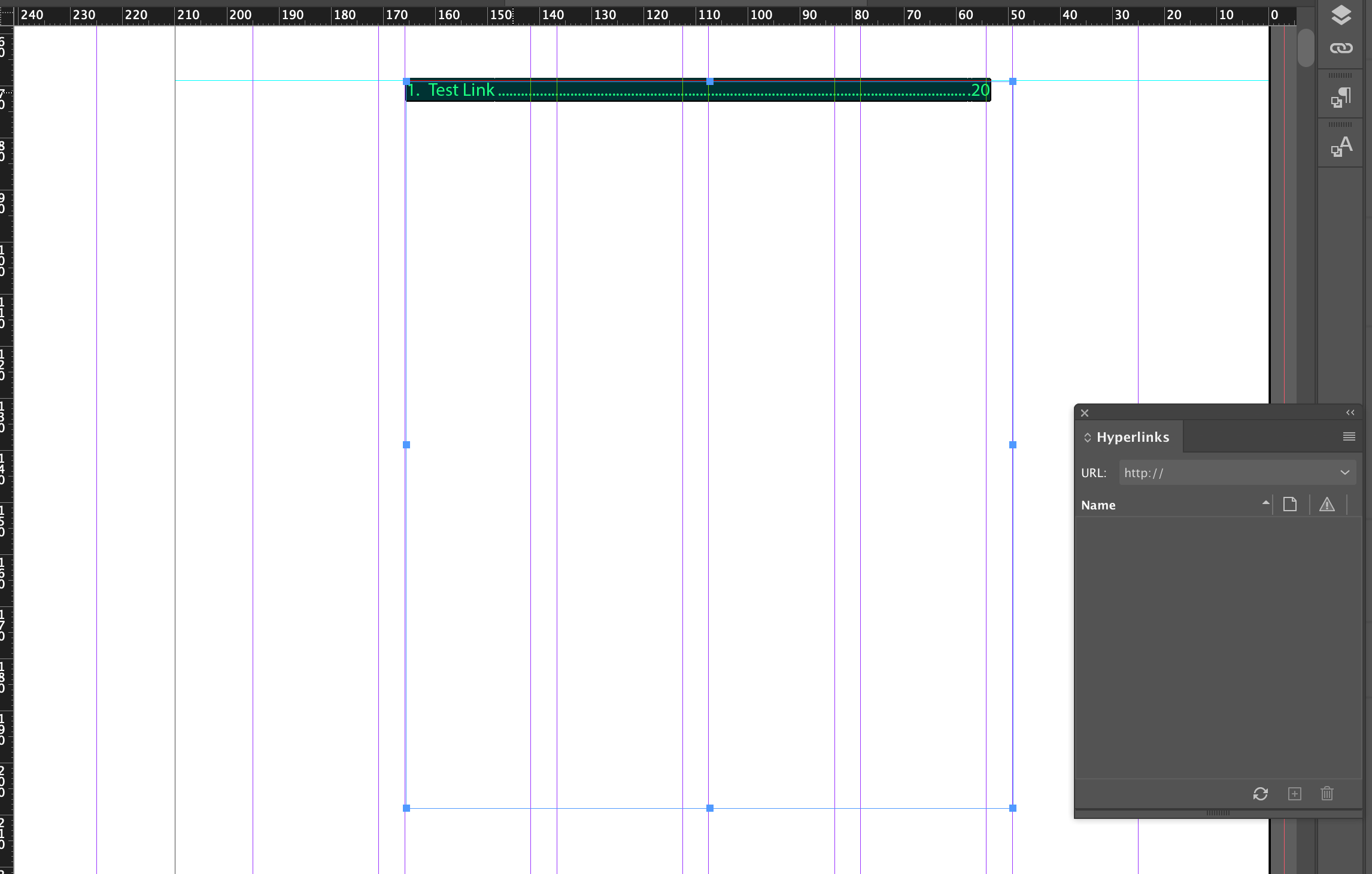Image resolution: width=1372 pixels, height=874 pixels.
Task: Click the warning status column header icon
Action: click(x=1327, y=505)
